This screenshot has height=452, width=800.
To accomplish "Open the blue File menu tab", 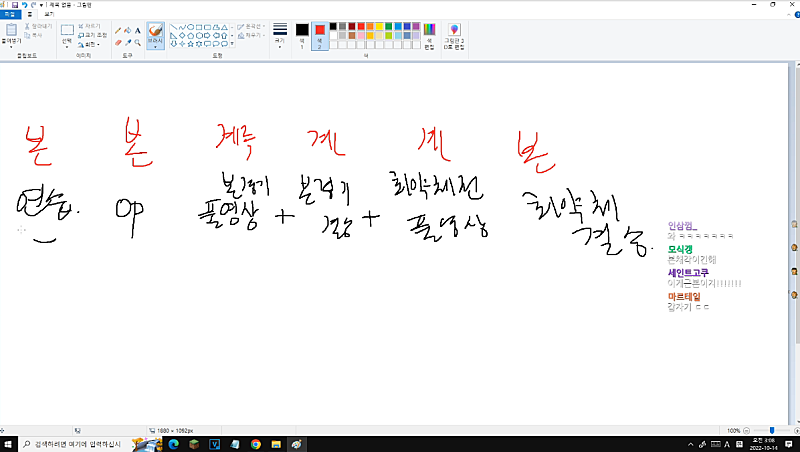I will [10, 14].
